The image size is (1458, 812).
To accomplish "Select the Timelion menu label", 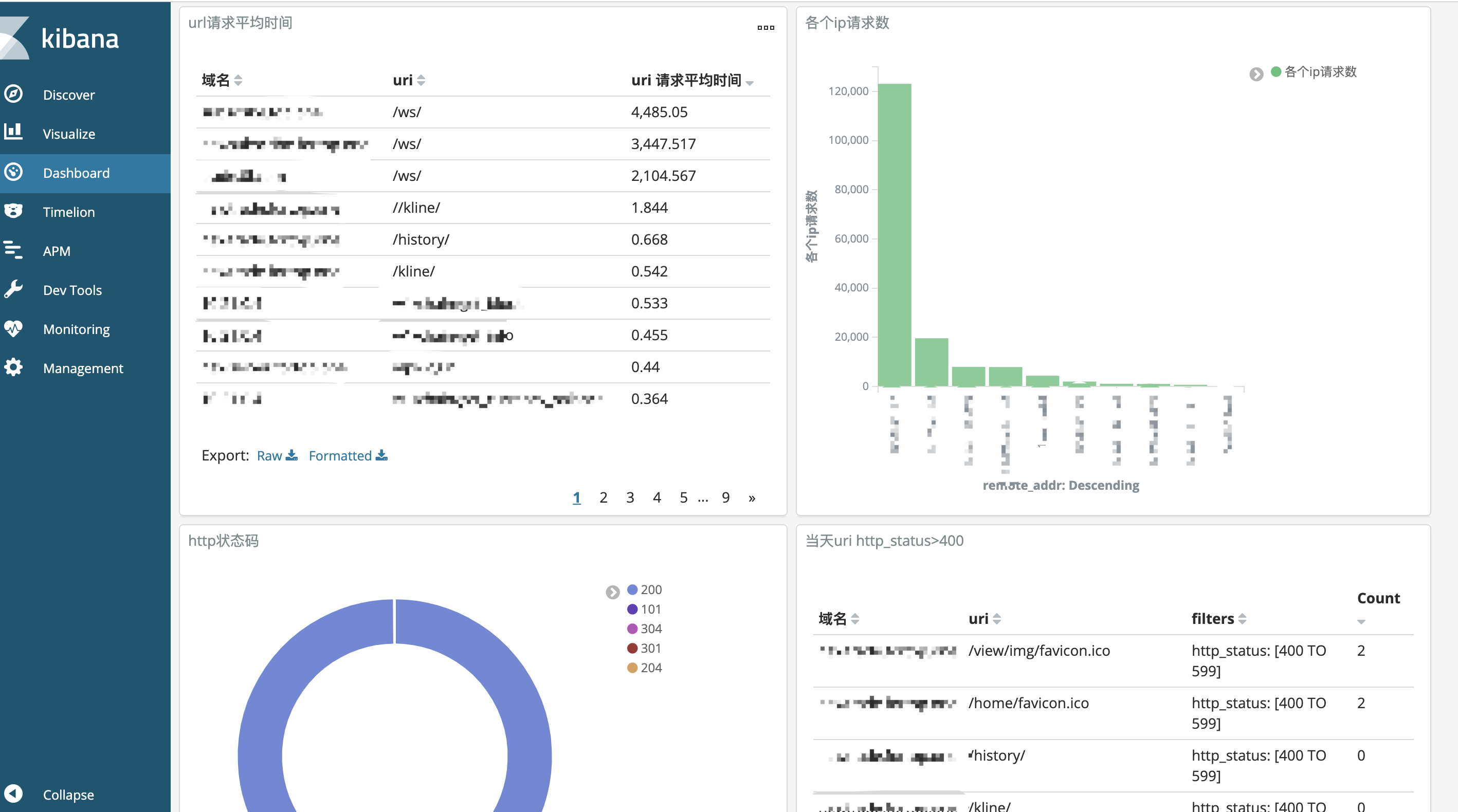I will 69,212.
